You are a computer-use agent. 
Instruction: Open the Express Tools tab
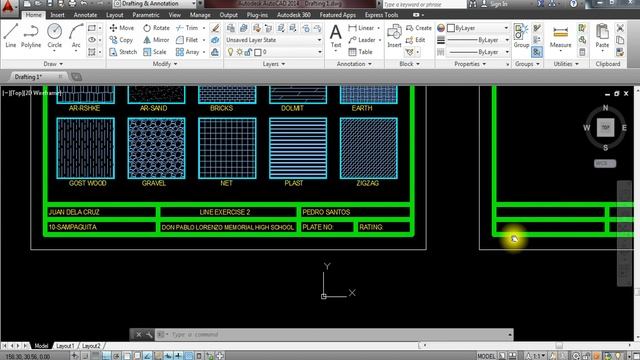point(381,15)
